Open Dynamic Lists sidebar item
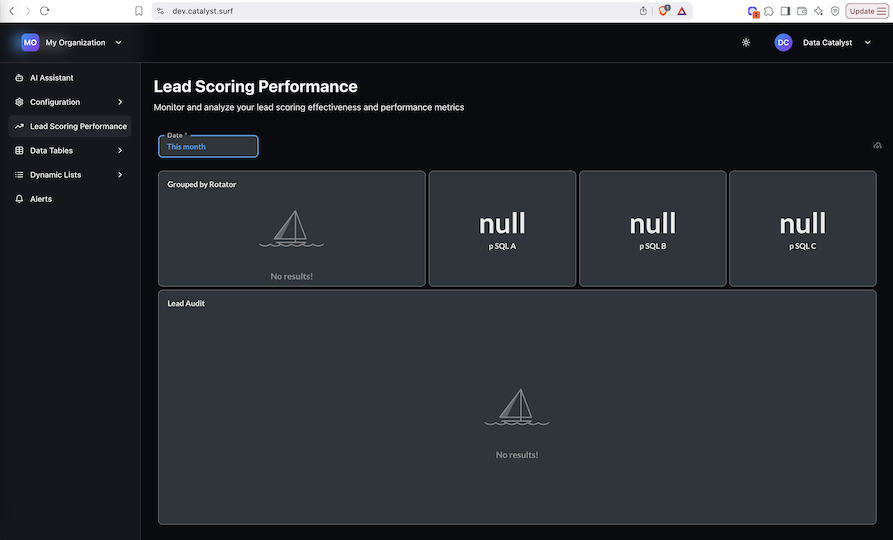This screenshot has height=540, width=893. [69, 175]
